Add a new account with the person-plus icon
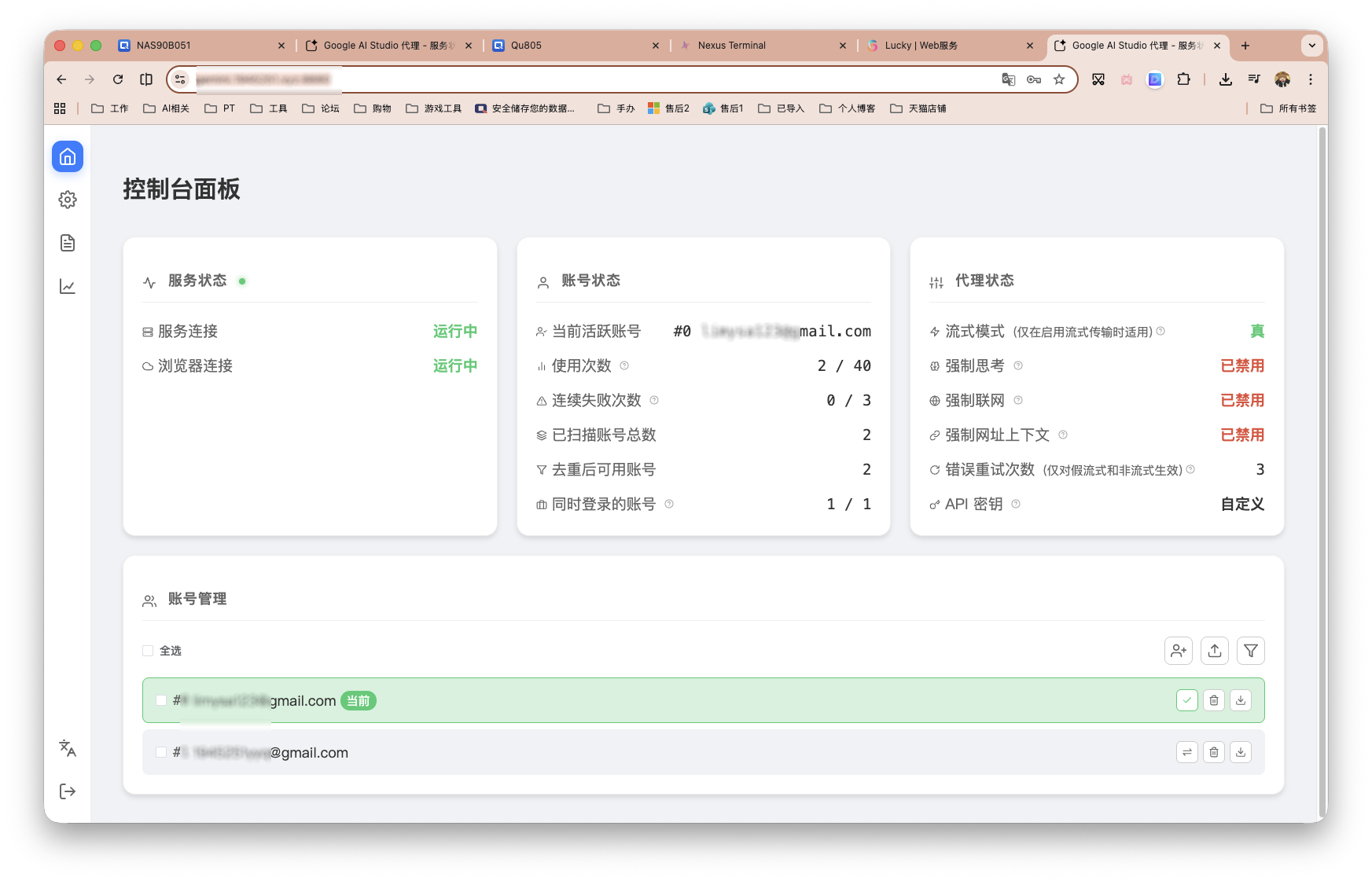 point(1178,651)
